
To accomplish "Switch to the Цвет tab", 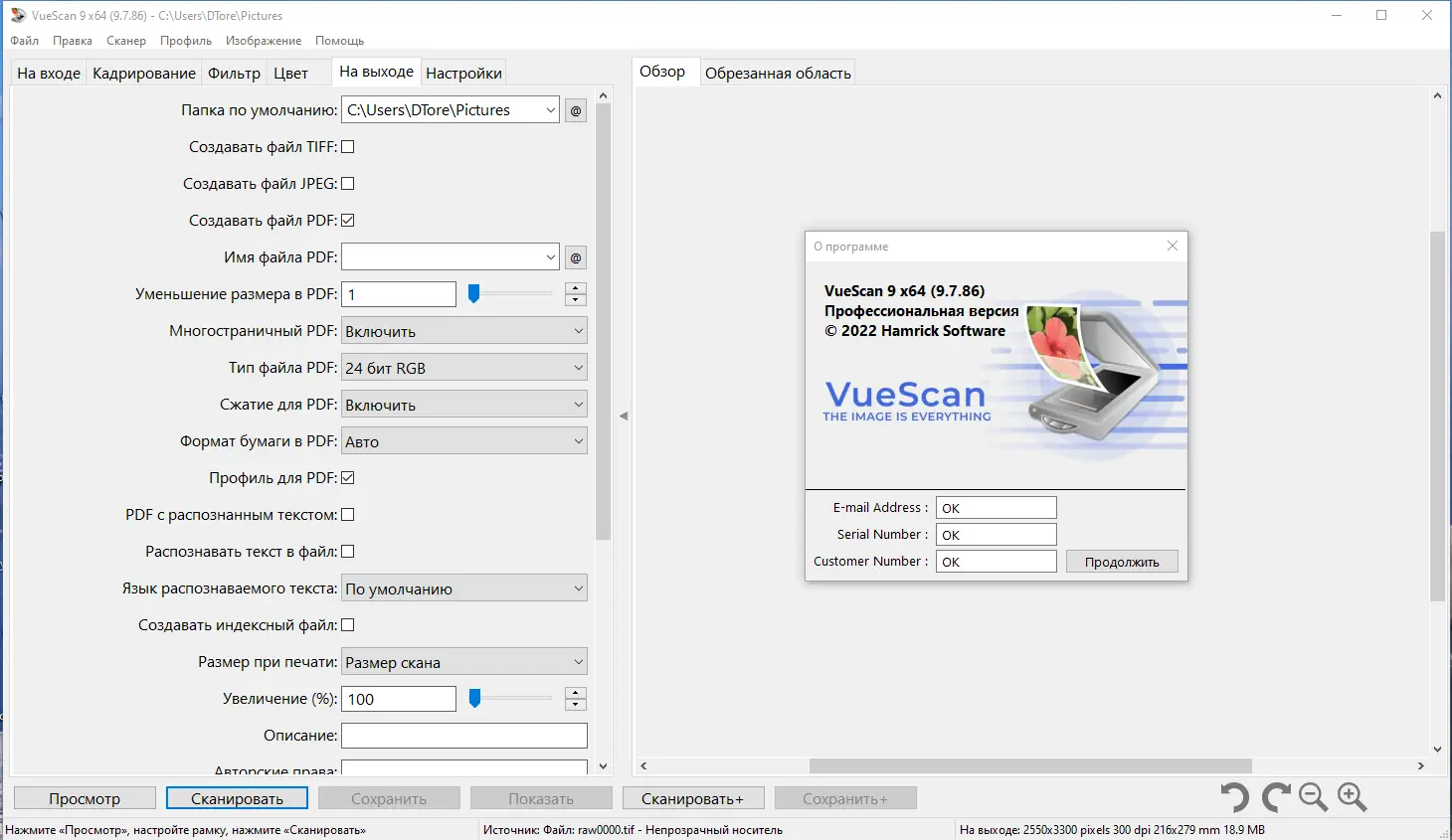I will pos(291,74).
